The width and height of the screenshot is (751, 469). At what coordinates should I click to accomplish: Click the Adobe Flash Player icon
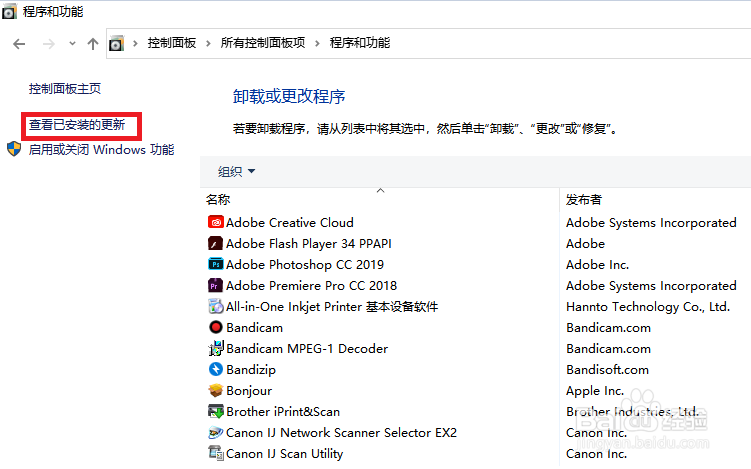pyautogui.click(x=216, y=243)
